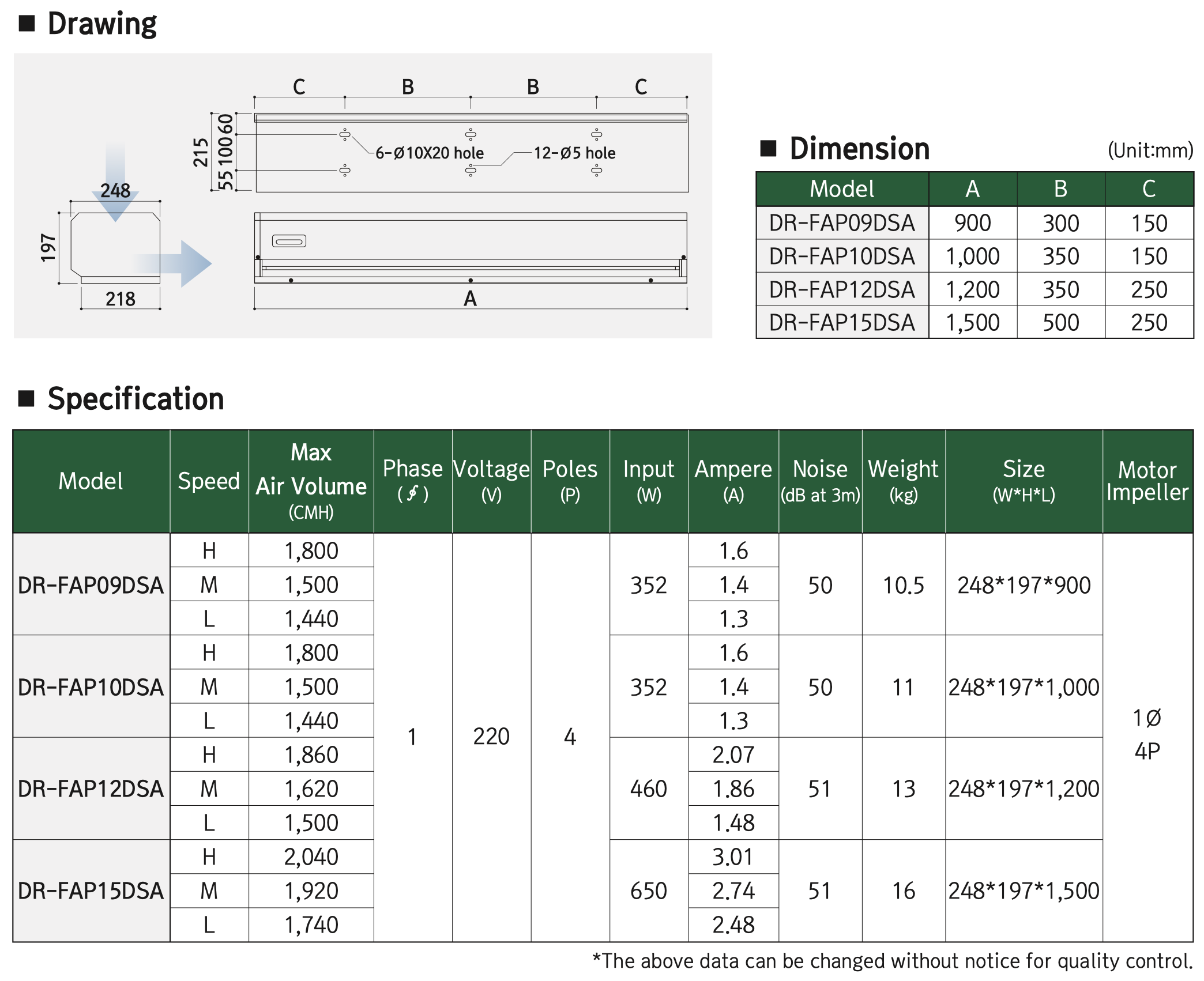The width and height of the screenshot is (1204, 981).
Task: Click size 248*197*1,500 cell
Action: (x=1024, y=891)
